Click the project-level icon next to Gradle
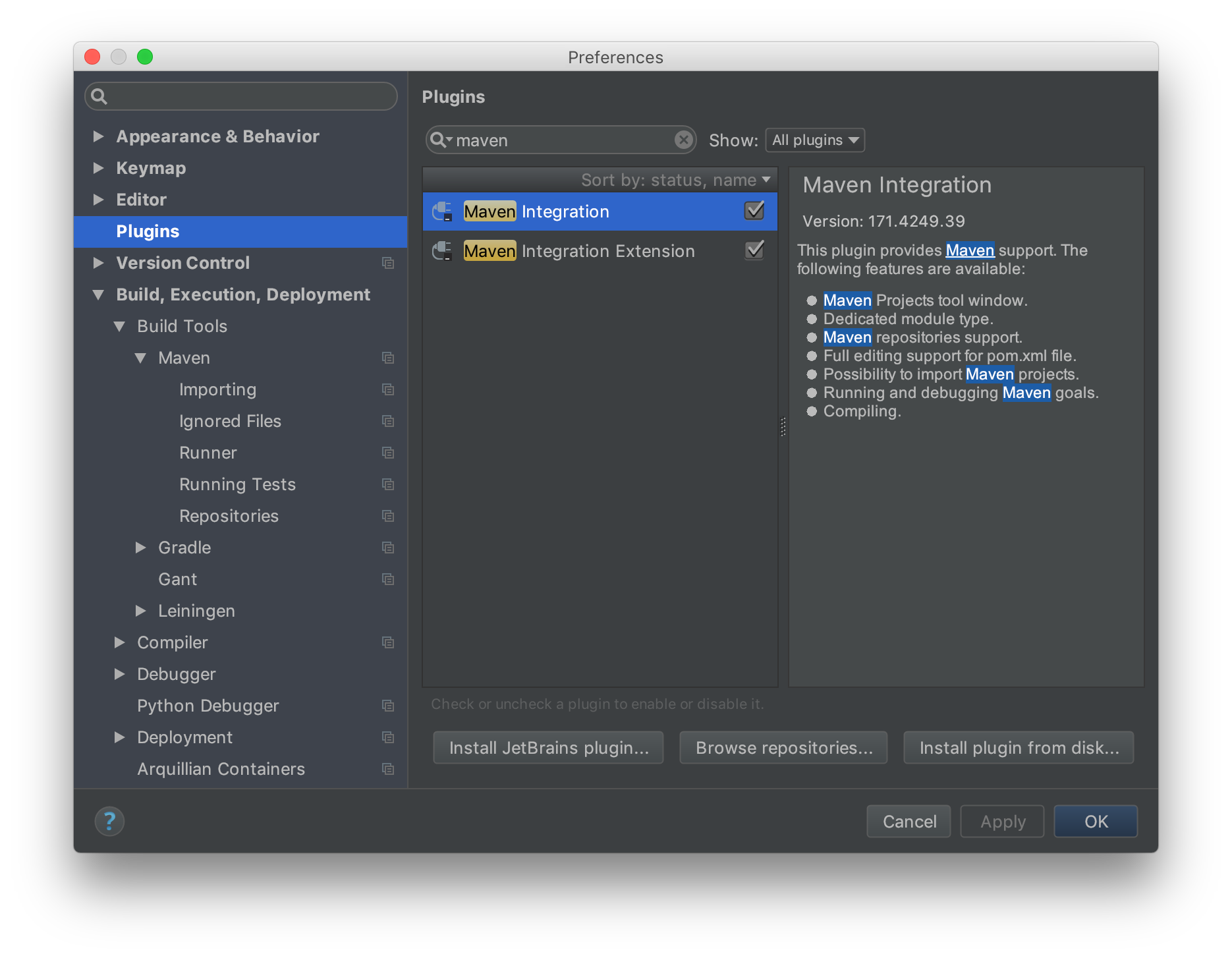Image resolution: width=1232 pixels, height=958 pixels. pyautogui.click(x=388, y=548)
